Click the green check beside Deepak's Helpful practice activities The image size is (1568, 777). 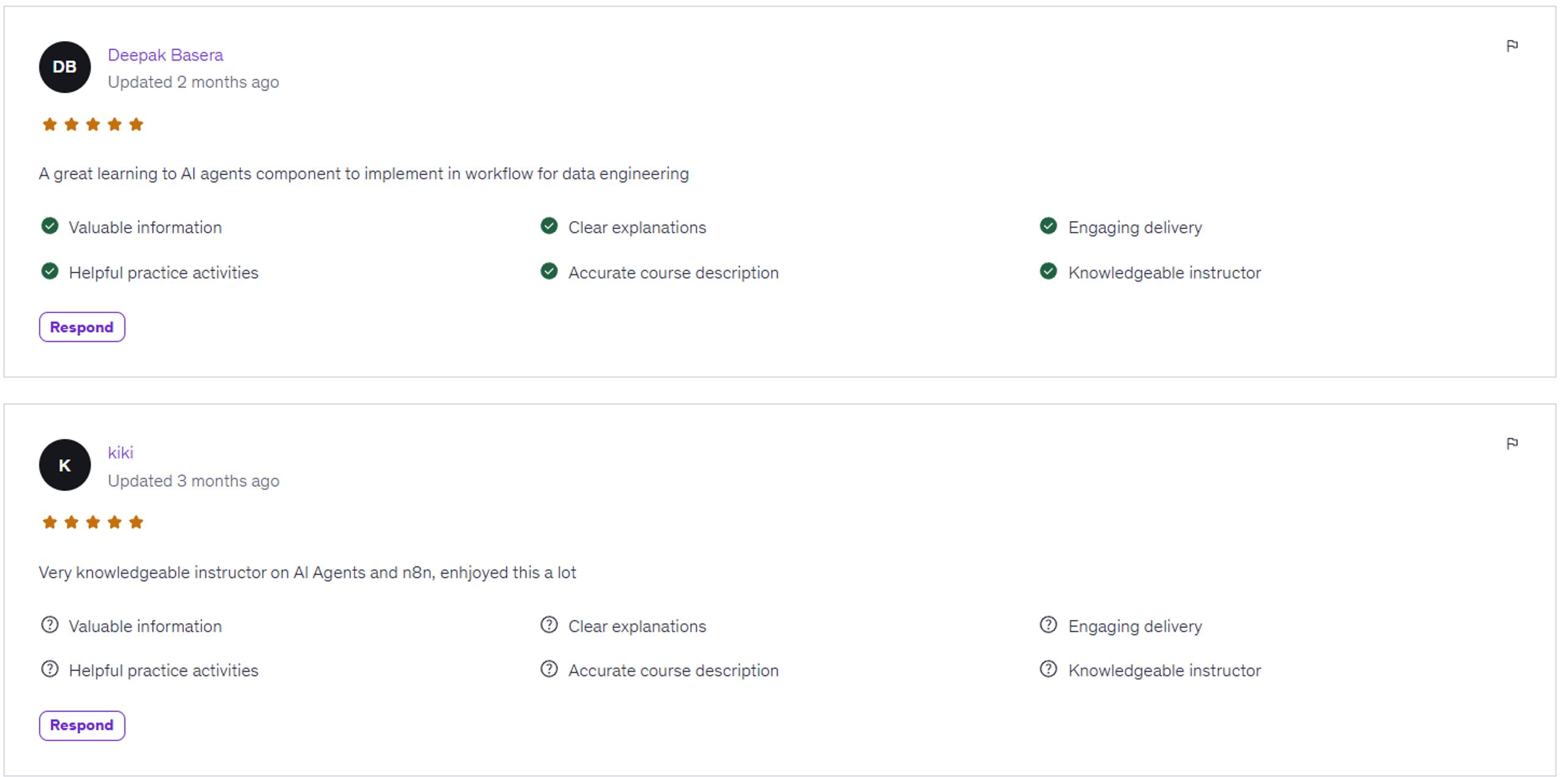click(50, 271)
